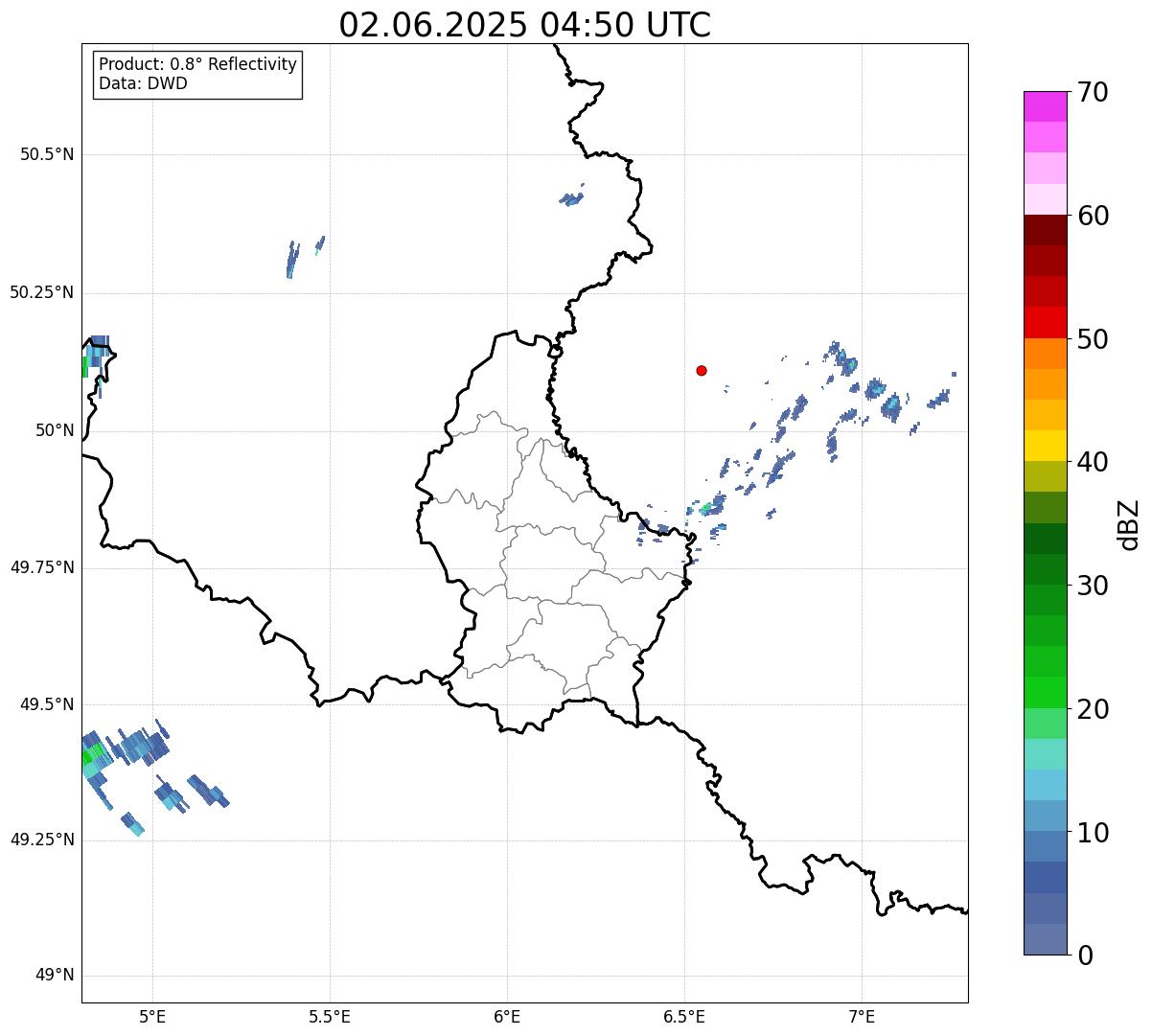Click the '6.5°E' longitude label
Image resolution: width=1152 pixels, height=1036 pixels.
(x=684, y=1018)
